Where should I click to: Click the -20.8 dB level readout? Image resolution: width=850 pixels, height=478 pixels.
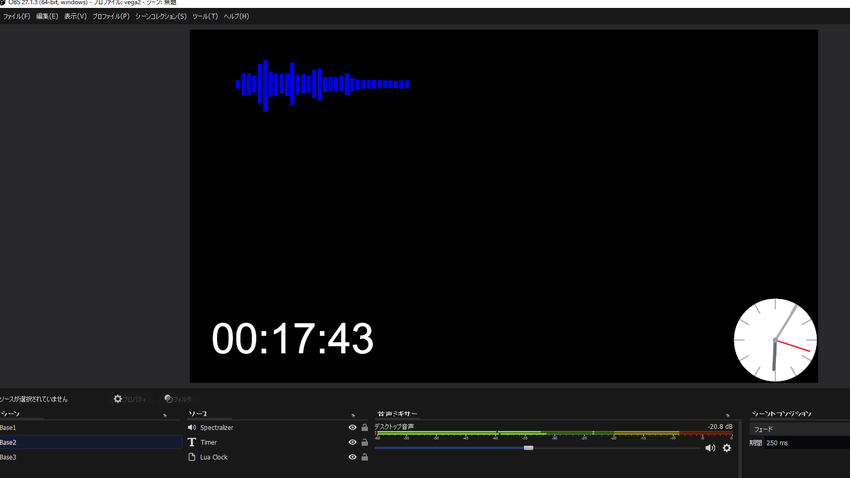pos(720,427)
